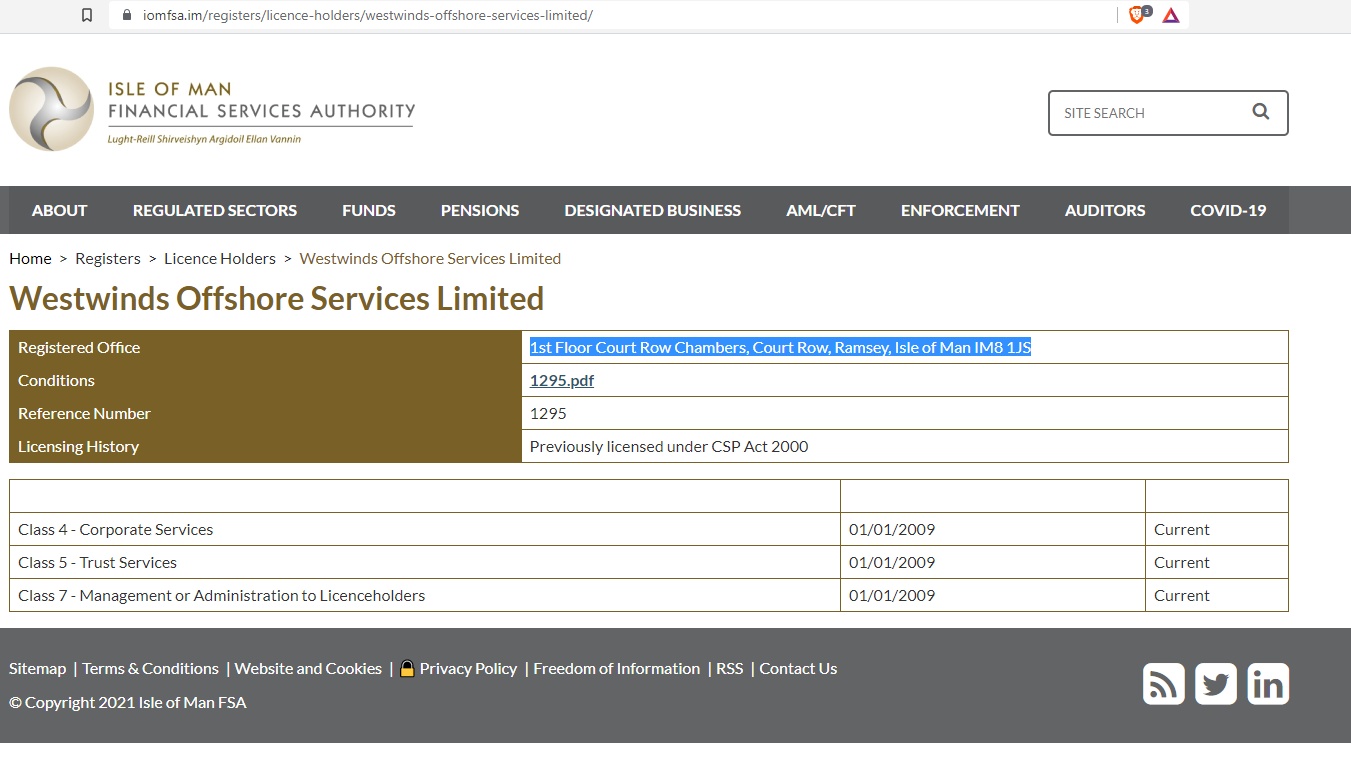Click the search magnifier icon

point(1260,112)
